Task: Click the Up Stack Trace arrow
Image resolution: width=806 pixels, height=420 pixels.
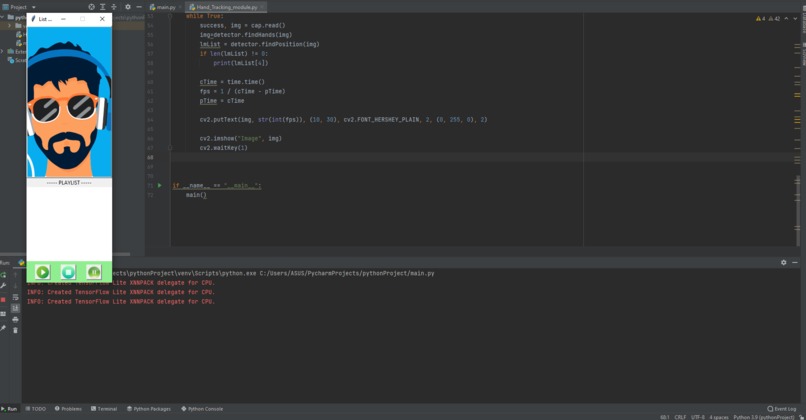Action: coord(15,275)
